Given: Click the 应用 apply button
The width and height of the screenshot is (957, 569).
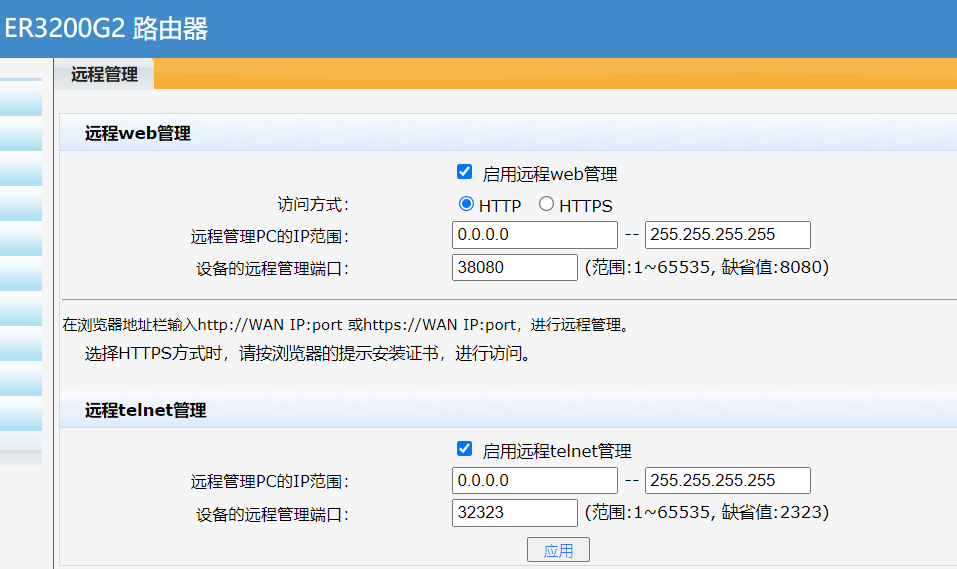Looking at the screenshot, I should click(558, 549).
